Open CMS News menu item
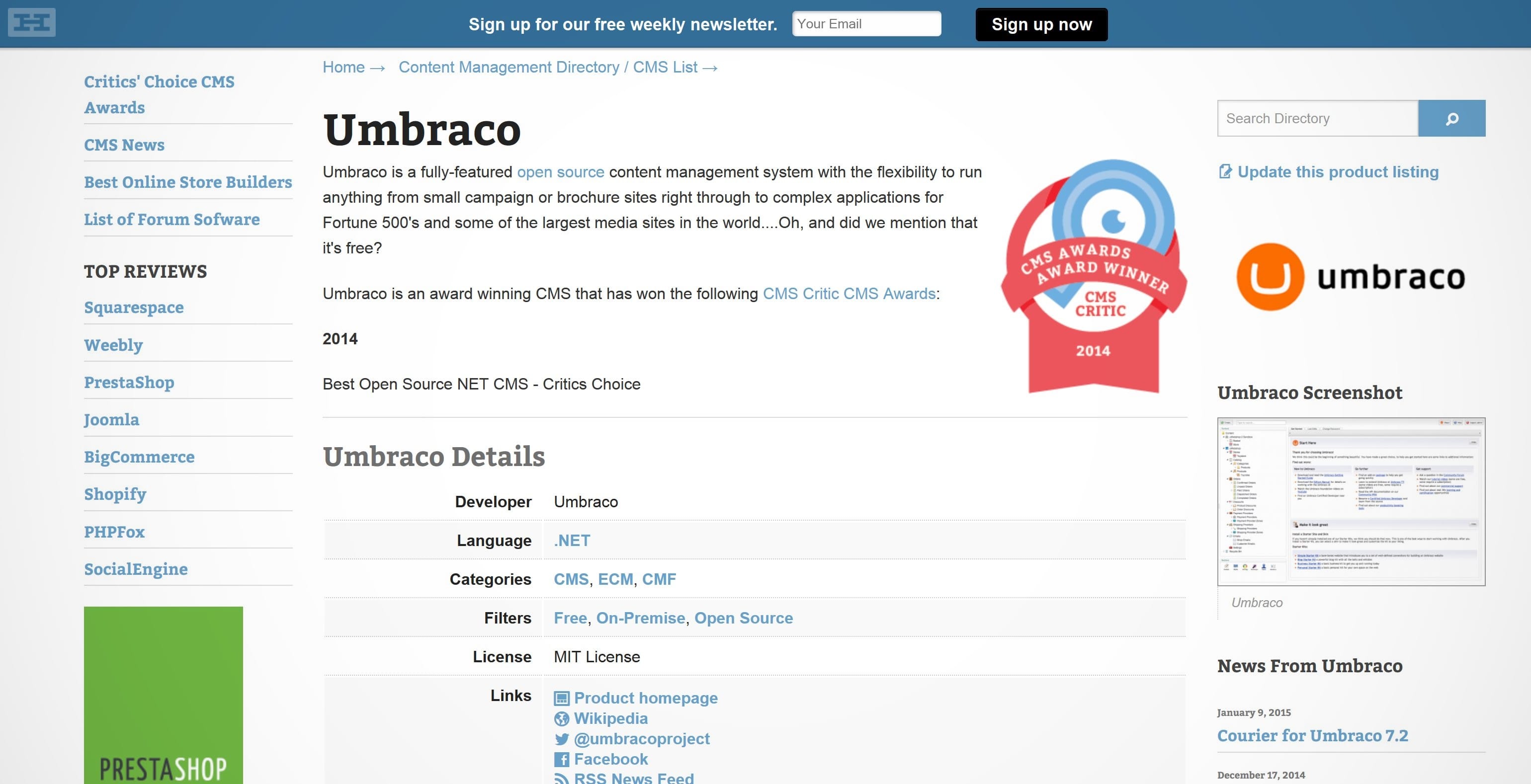The width and height of the screenshot is (1531, 784). [x=124, y=145]
